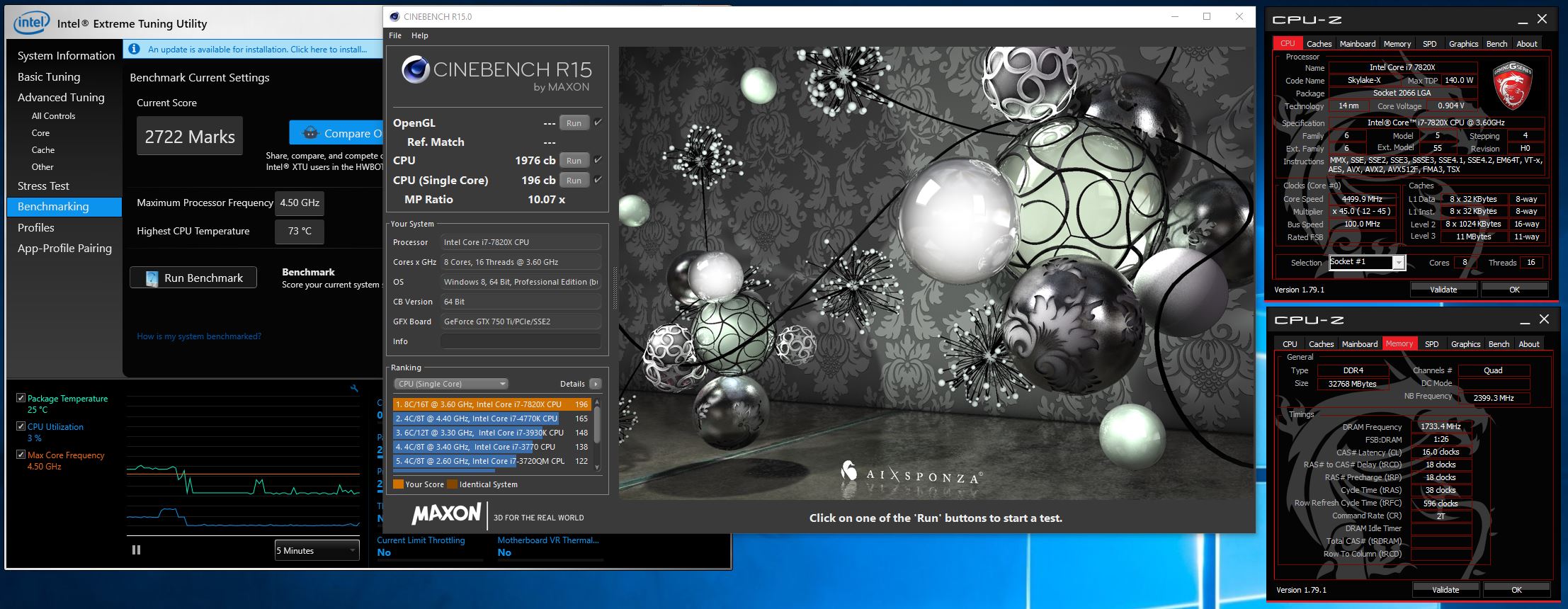Toggle the OpenGL test checkmark

pyautogui.click(x=598, y=123)
